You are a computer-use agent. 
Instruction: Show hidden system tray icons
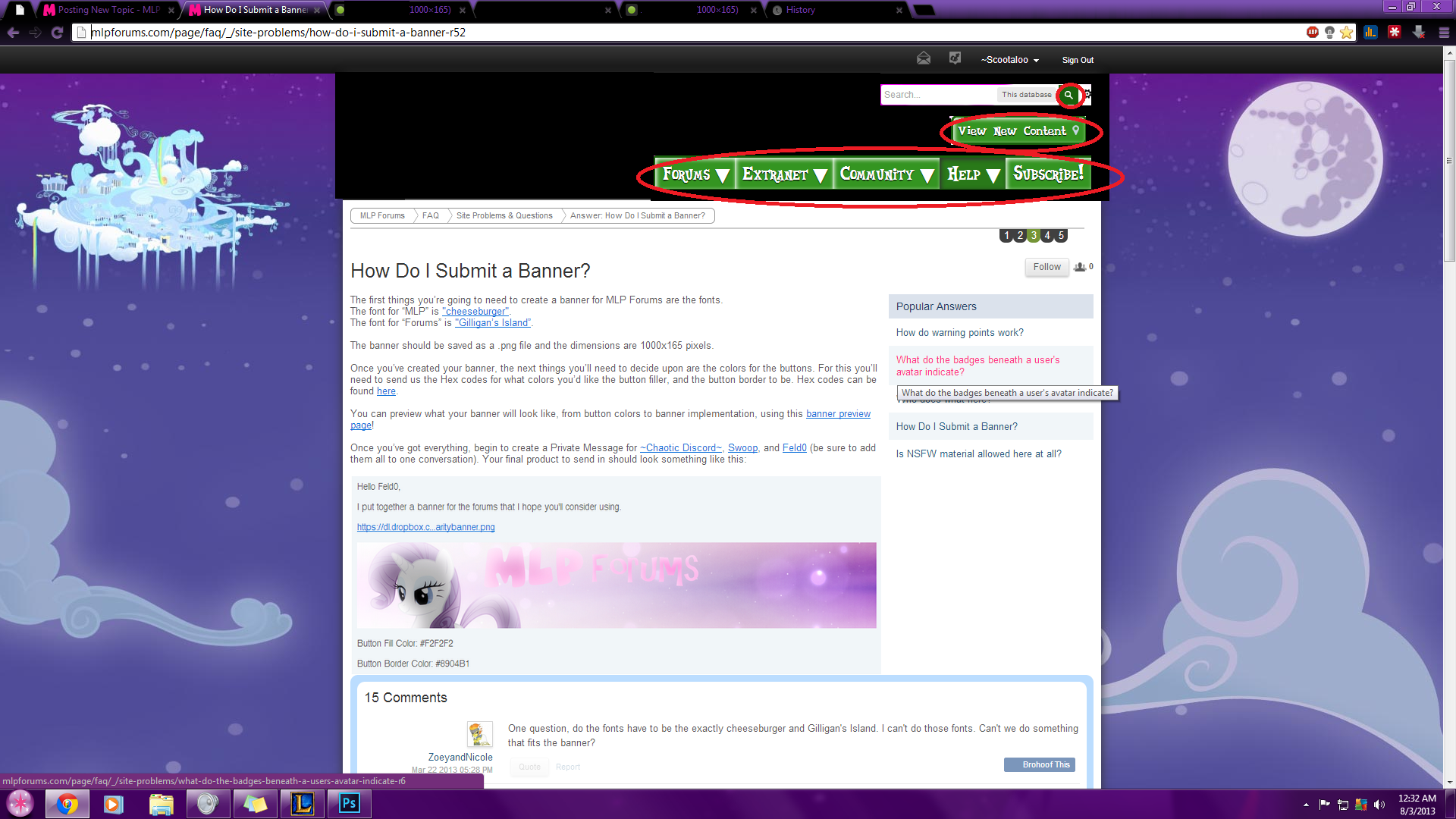[1306, 805]
